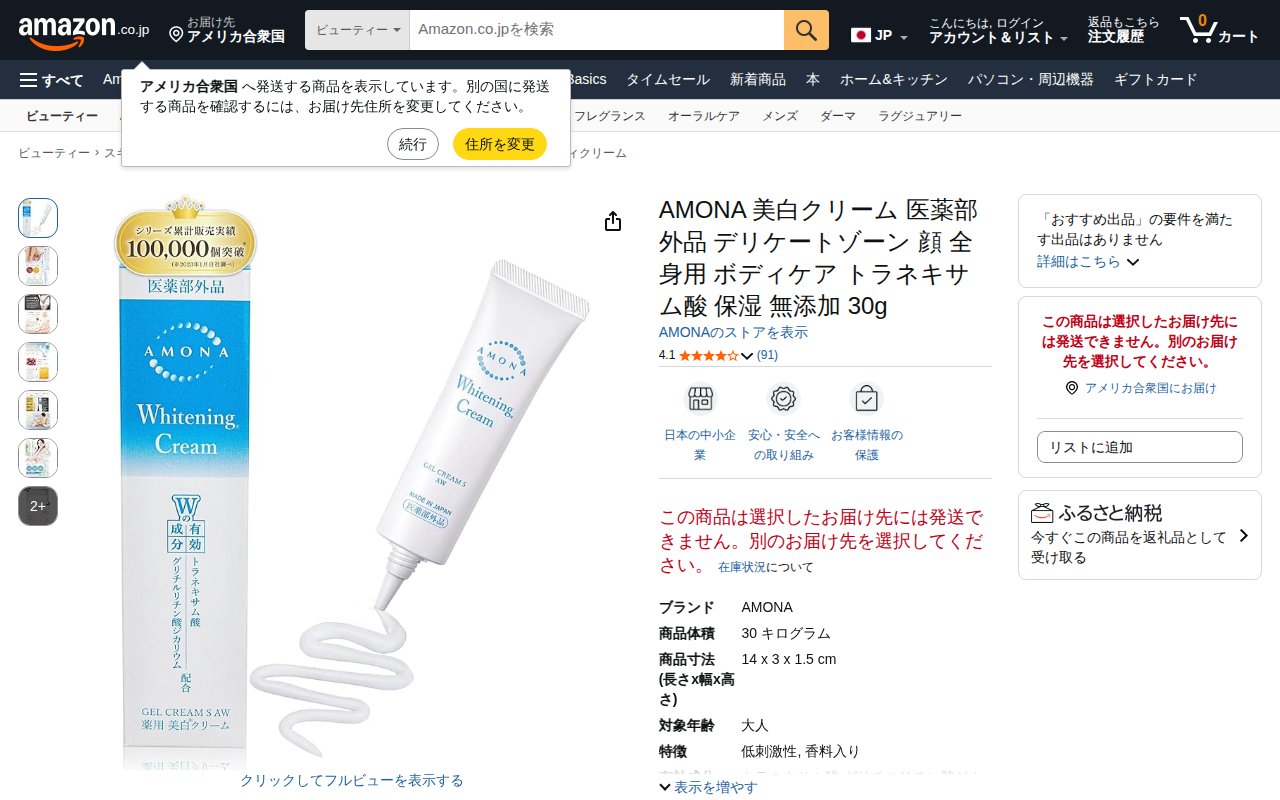Image resolution: width=1280 pixels, height=800 pixels.
Task: Expand 詳細はこちら in offer box
Action: [1088, 261]
